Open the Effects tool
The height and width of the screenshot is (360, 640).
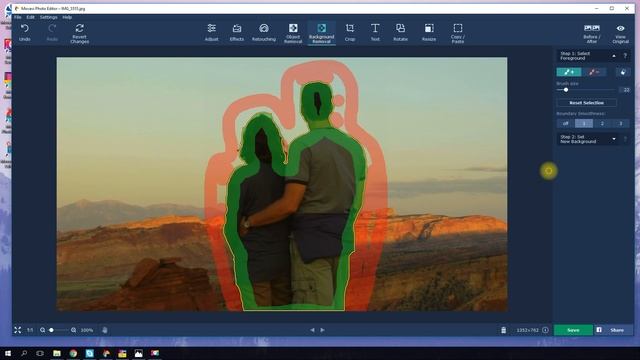click(x=237, y=33)
